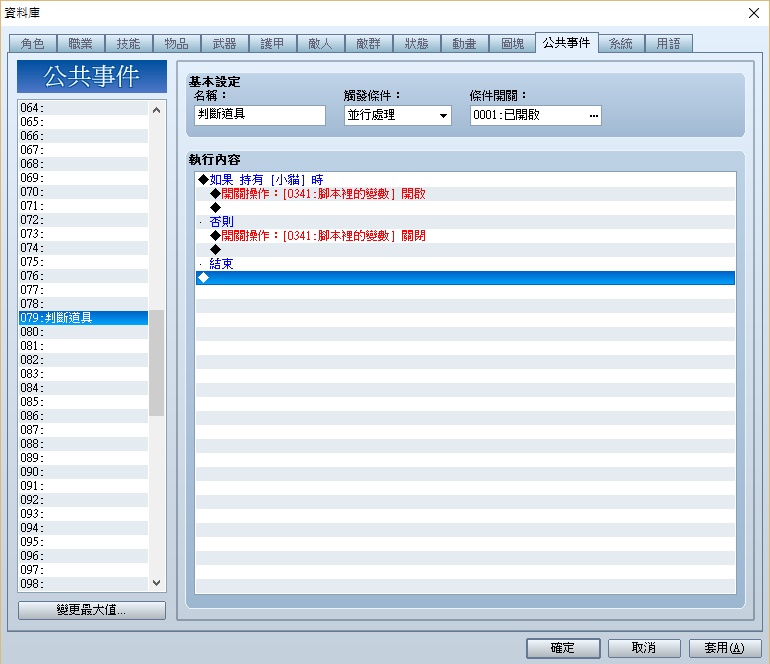
Task: Click the highlighted empty command line
Action: point(465,278)
